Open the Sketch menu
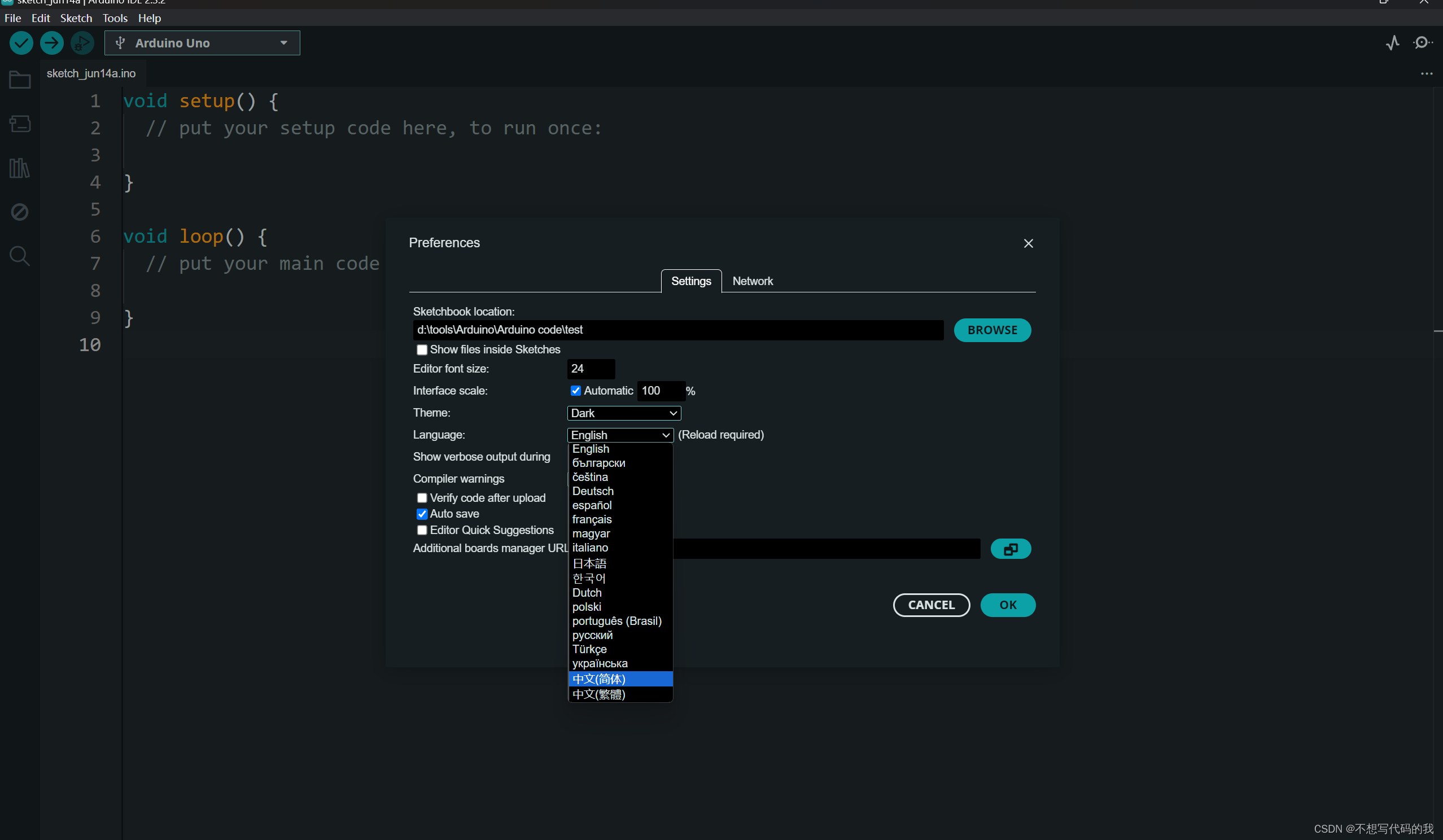This screenshot has height=840, width=1443. [x=76, y=18]
